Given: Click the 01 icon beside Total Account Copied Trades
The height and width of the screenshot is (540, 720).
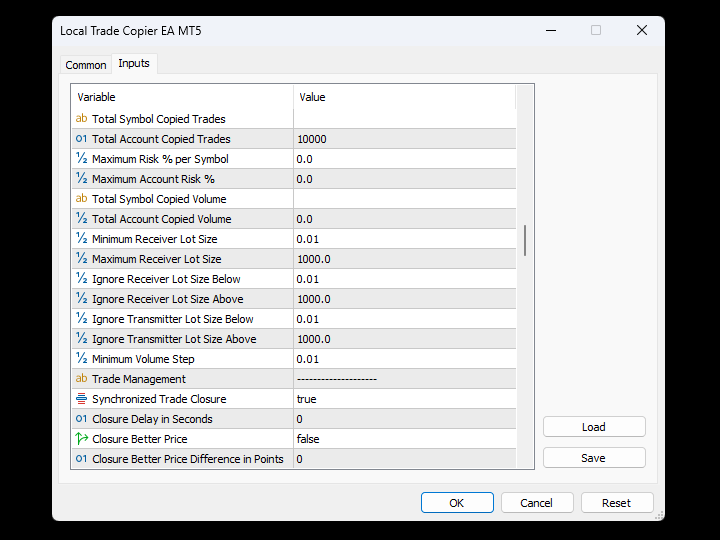Looking at the screenshot, I should (81, 139).
